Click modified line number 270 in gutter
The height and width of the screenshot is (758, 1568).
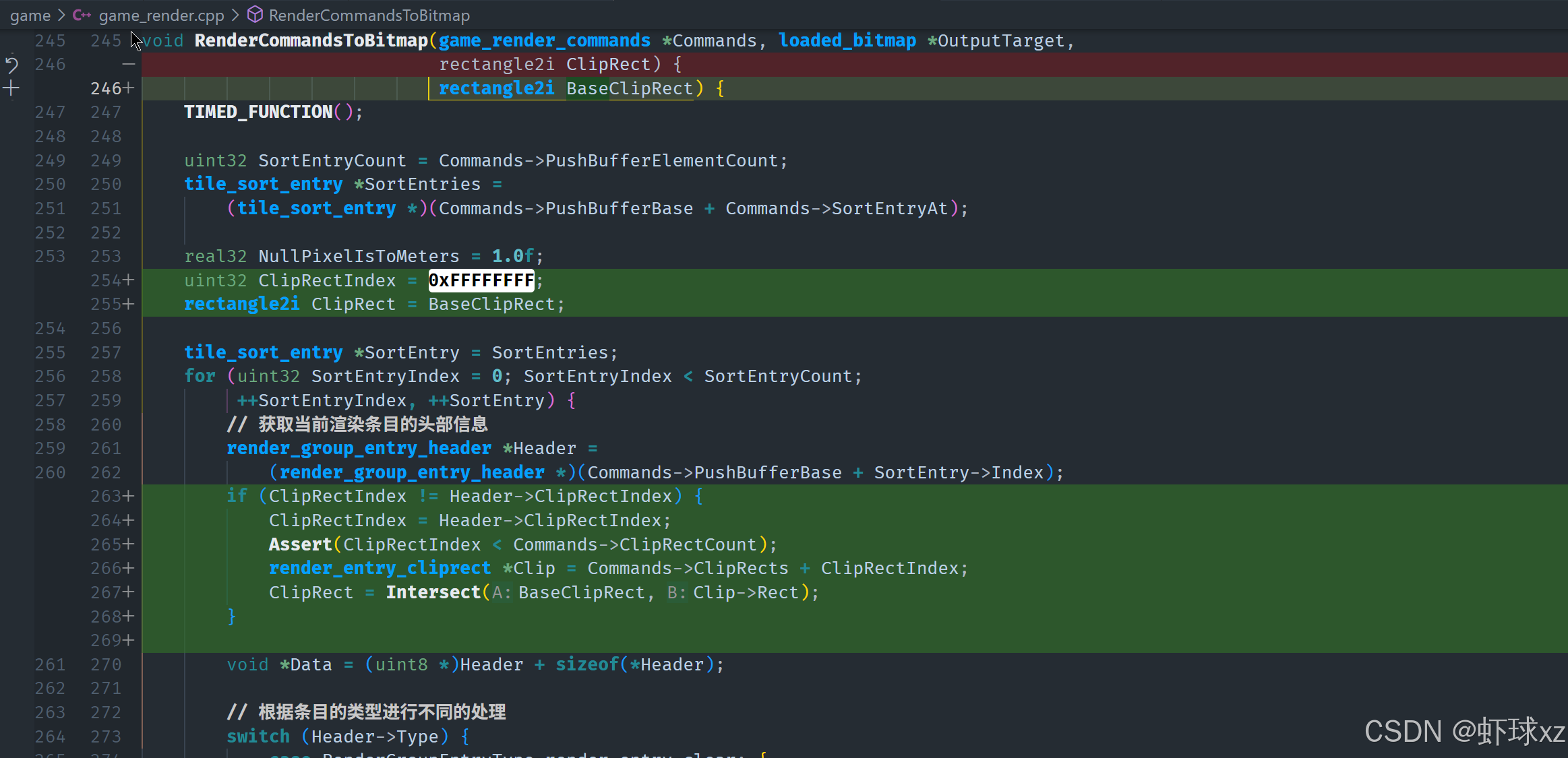pyautogui.click(x=106, y=665)
